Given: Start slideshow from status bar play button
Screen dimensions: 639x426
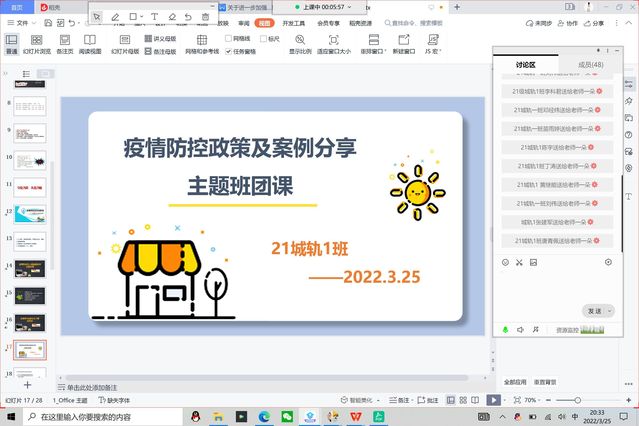Looking at the screenshot, I should [493, 400].
